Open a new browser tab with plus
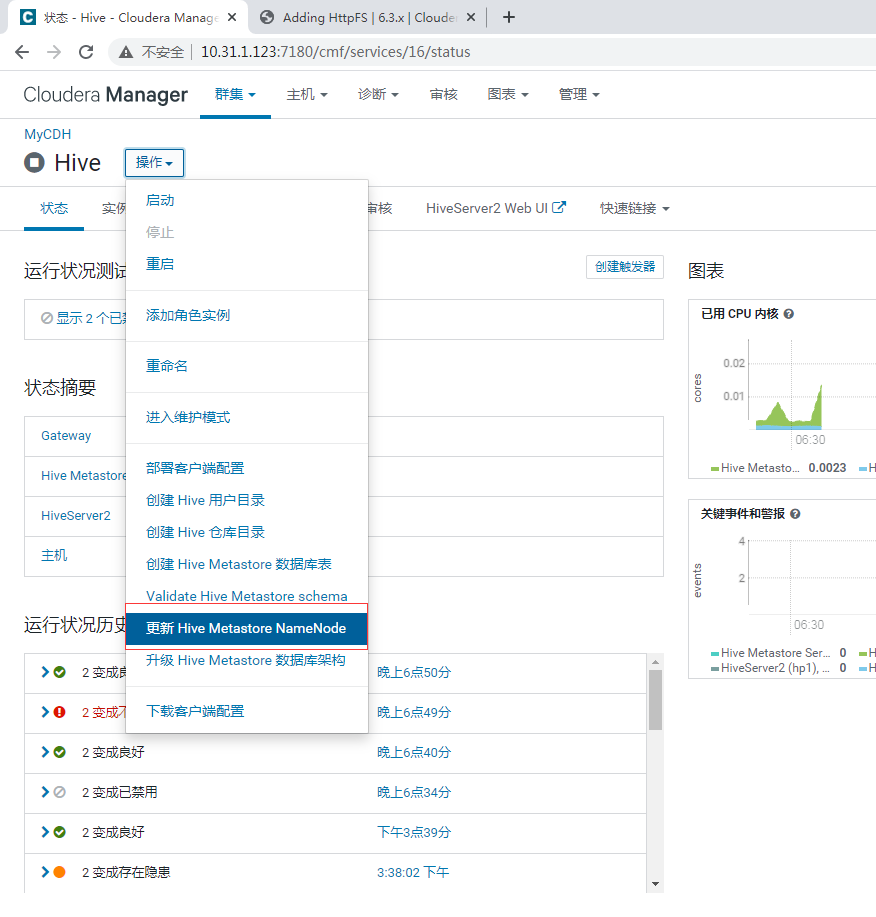The image size is (876, 917). pos(509,18)
